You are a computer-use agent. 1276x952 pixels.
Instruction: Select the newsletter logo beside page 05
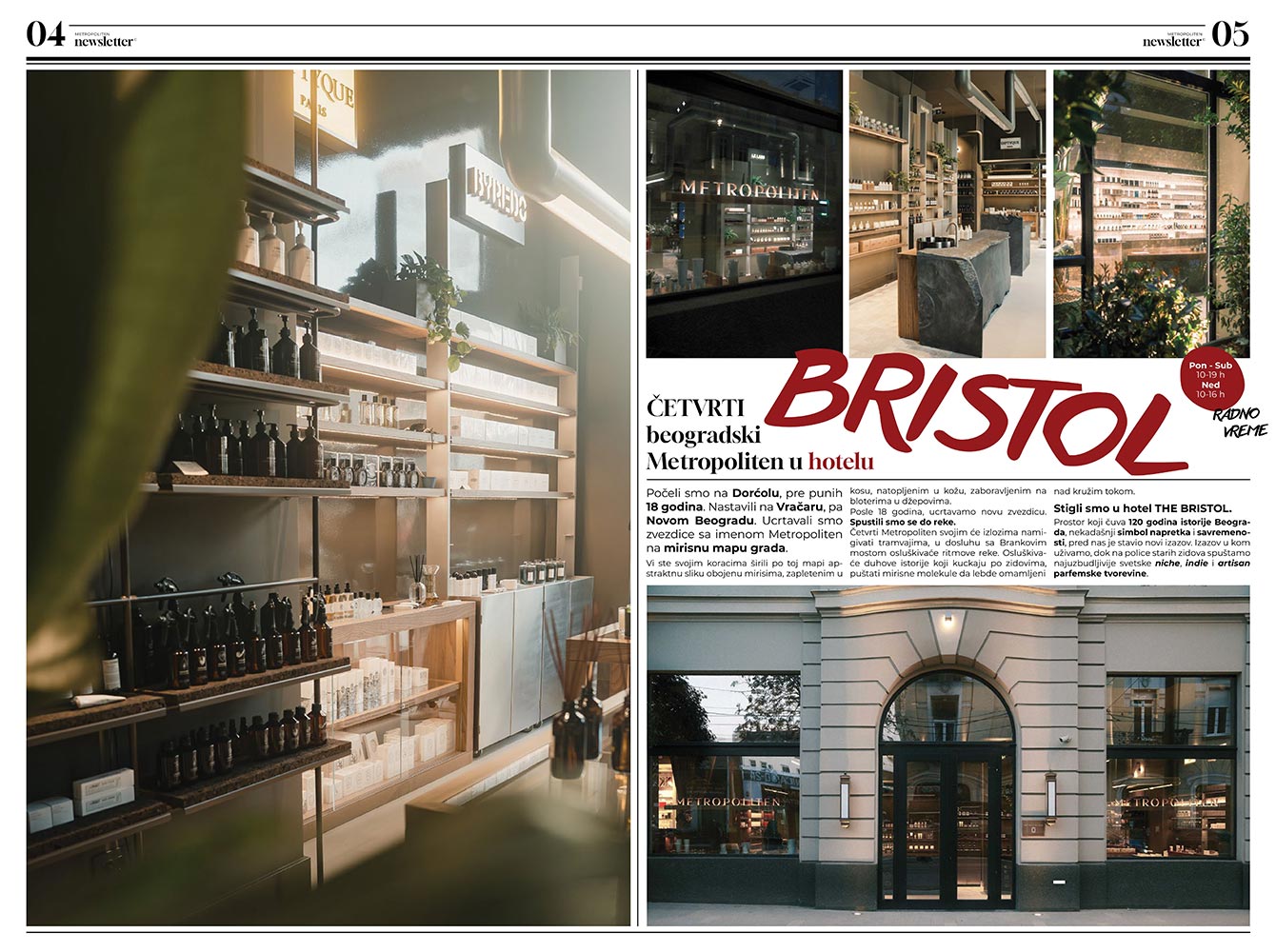pos(1173,39)
